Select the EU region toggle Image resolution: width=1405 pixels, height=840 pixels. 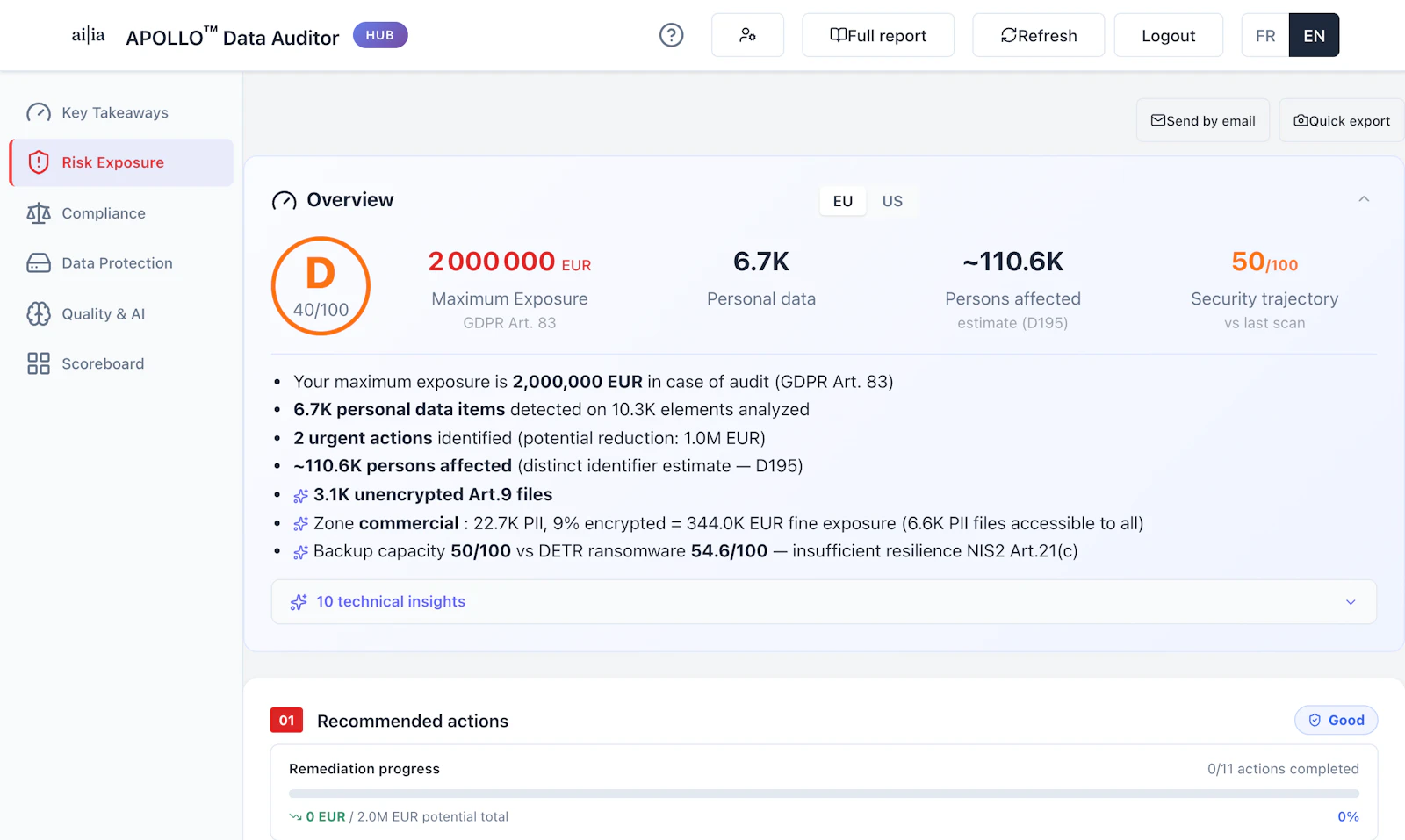tap(842, 201)
